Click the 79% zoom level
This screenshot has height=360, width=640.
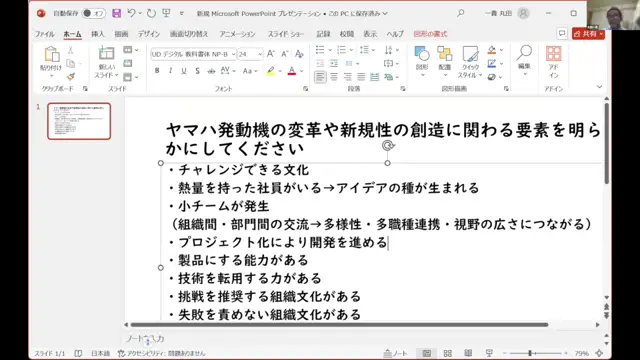pyautogui.click(x=582, y=353)
